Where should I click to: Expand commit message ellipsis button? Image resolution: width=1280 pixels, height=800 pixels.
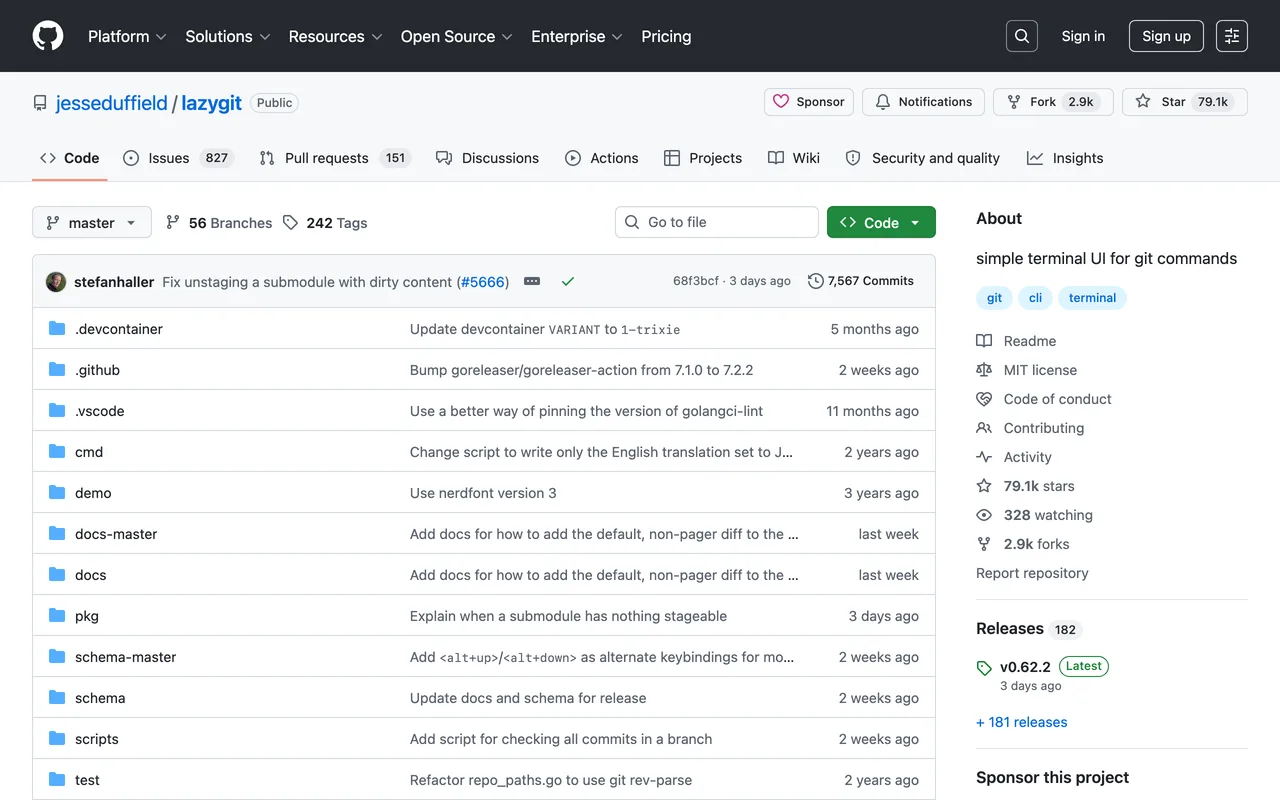pyautogui.click(x=532, y=282)
